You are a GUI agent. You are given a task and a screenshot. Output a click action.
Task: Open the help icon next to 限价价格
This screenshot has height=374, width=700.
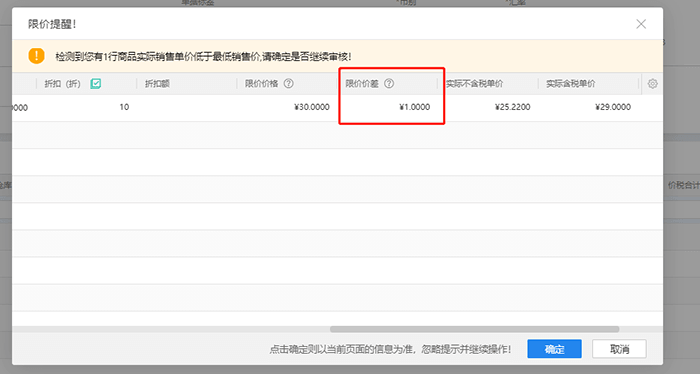[x=289, y=83]
